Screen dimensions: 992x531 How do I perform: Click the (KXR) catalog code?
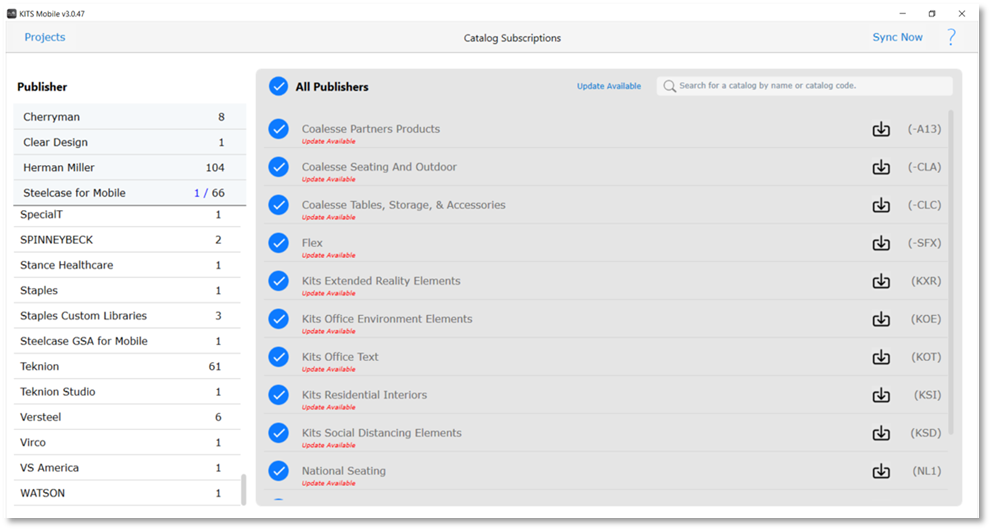pyautogui.click(x=926, y=281)
